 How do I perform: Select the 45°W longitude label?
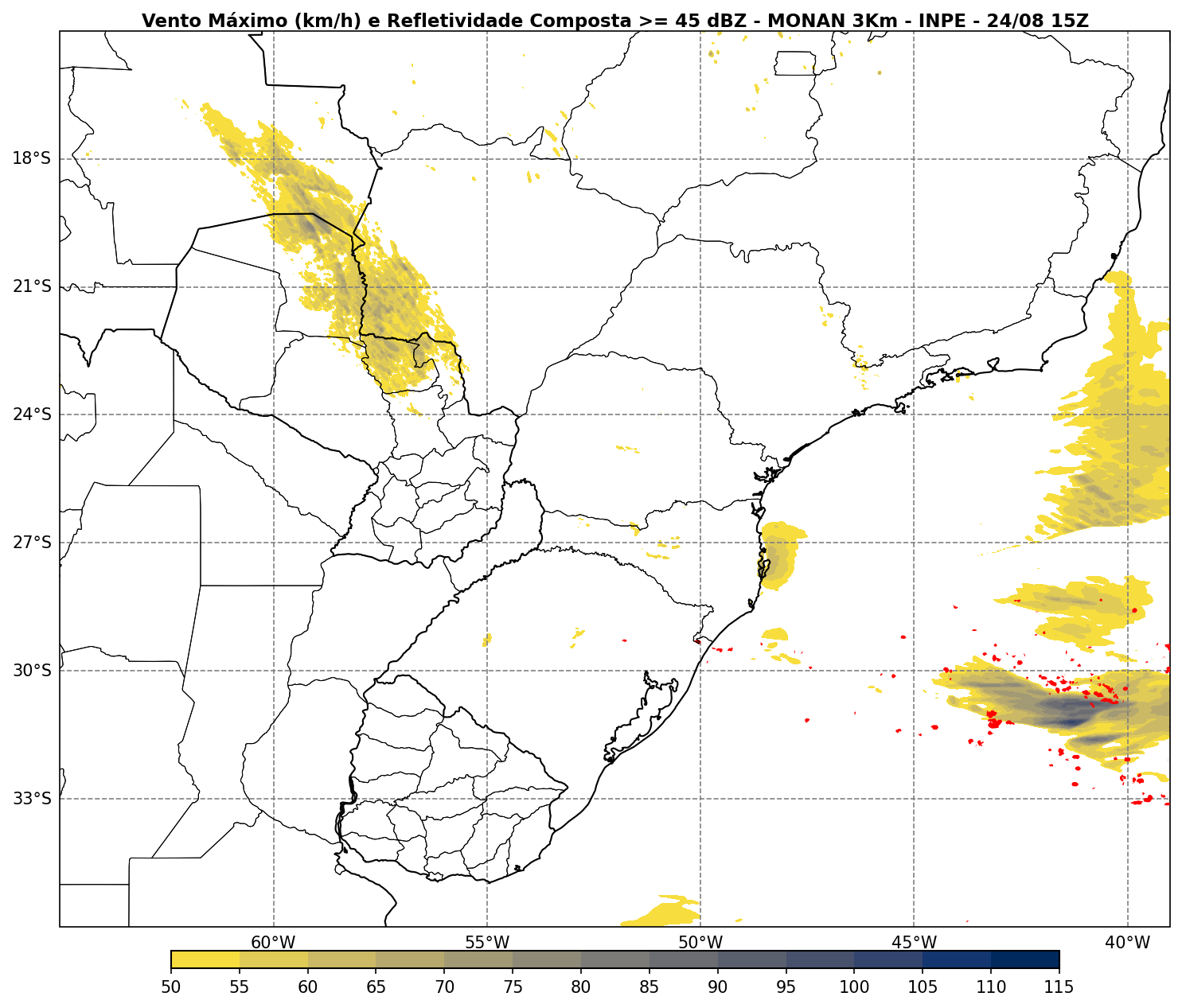tap(914, 943)
